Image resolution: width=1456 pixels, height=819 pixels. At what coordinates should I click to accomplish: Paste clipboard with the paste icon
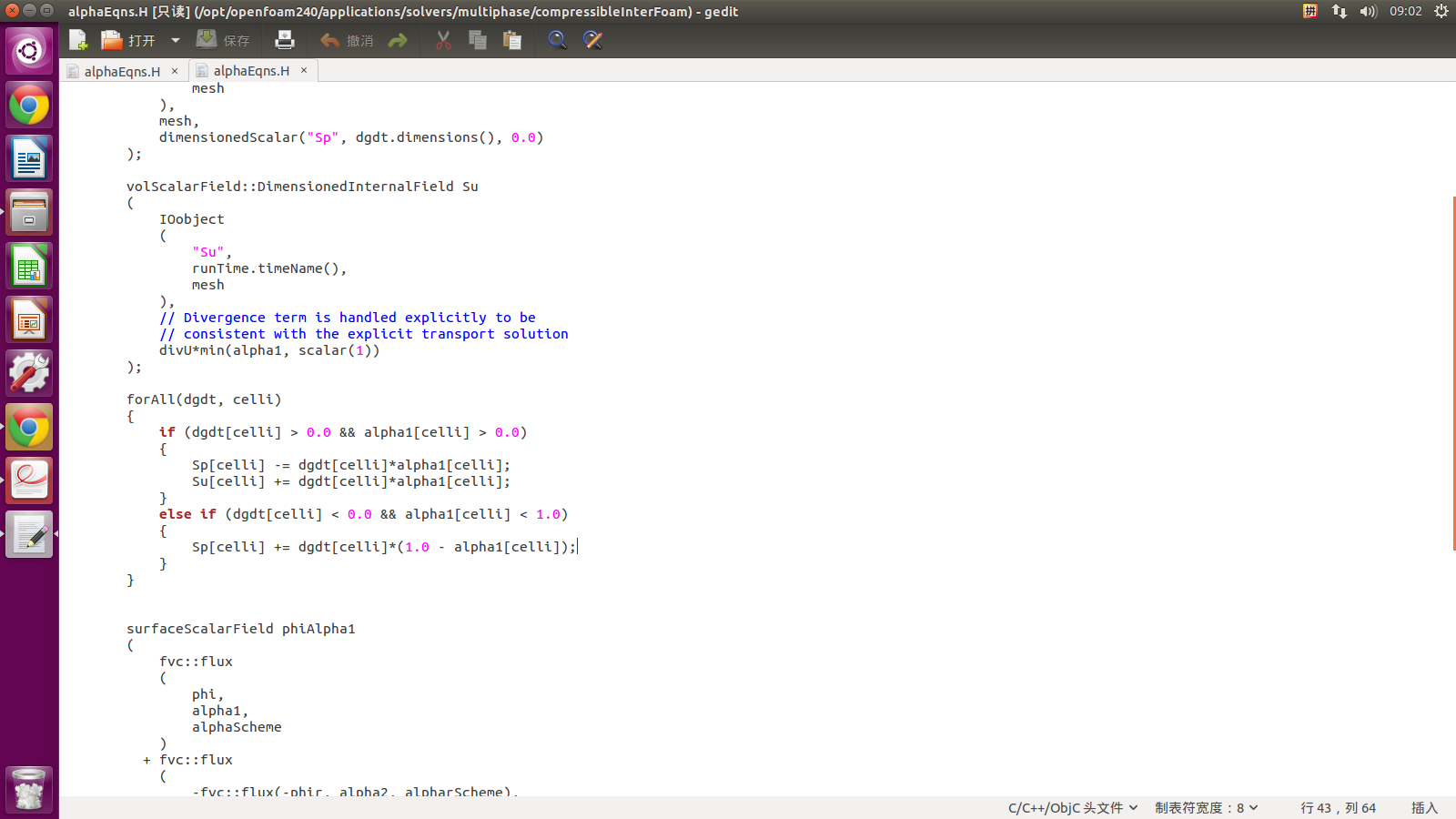pos(512,40)
